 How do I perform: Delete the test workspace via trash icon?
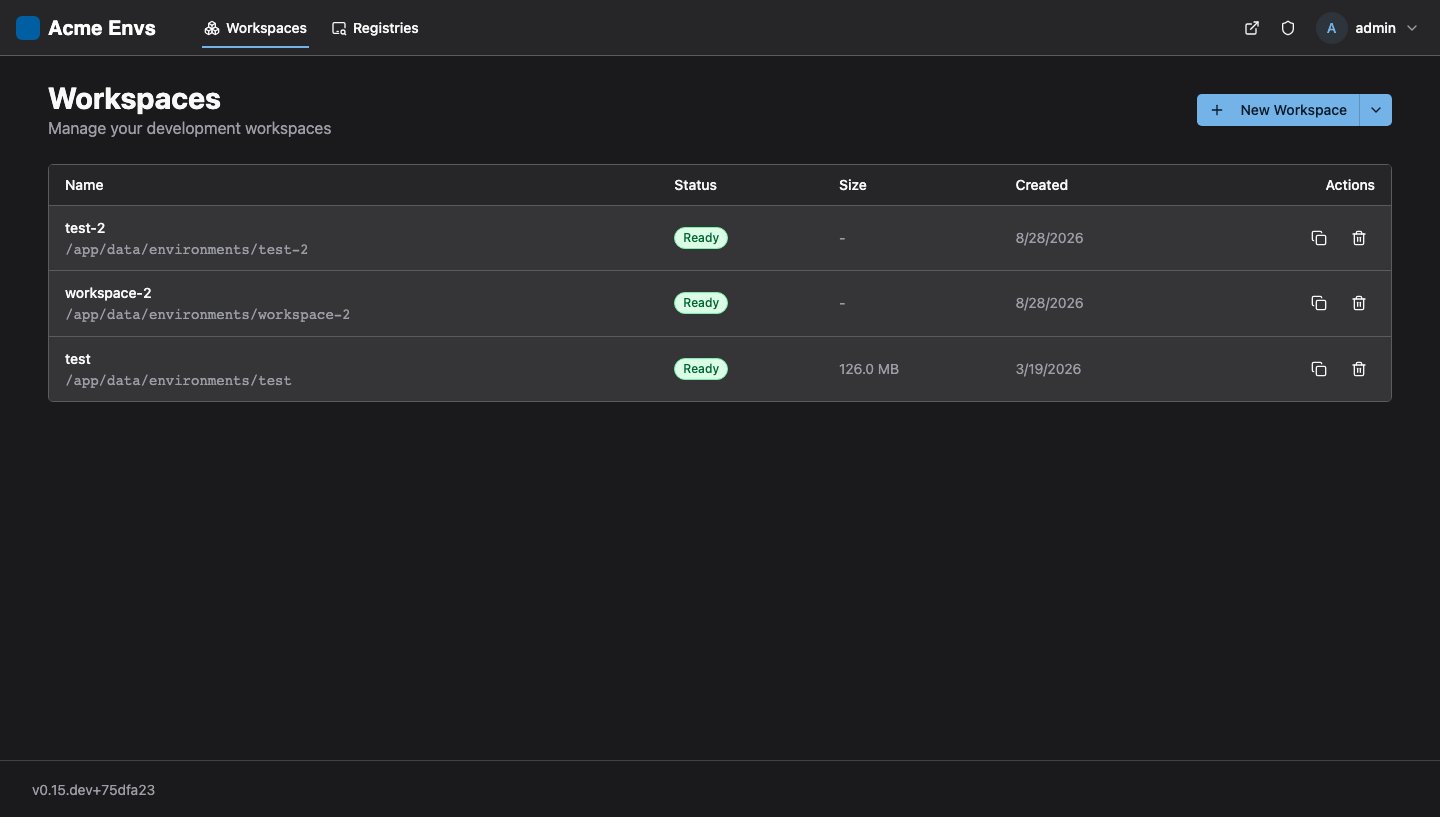point(1359,369)
